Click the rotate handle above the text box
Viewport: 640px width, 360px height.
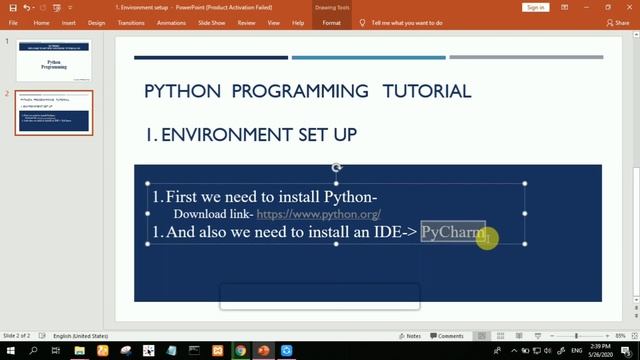click(x=336, y=167)
